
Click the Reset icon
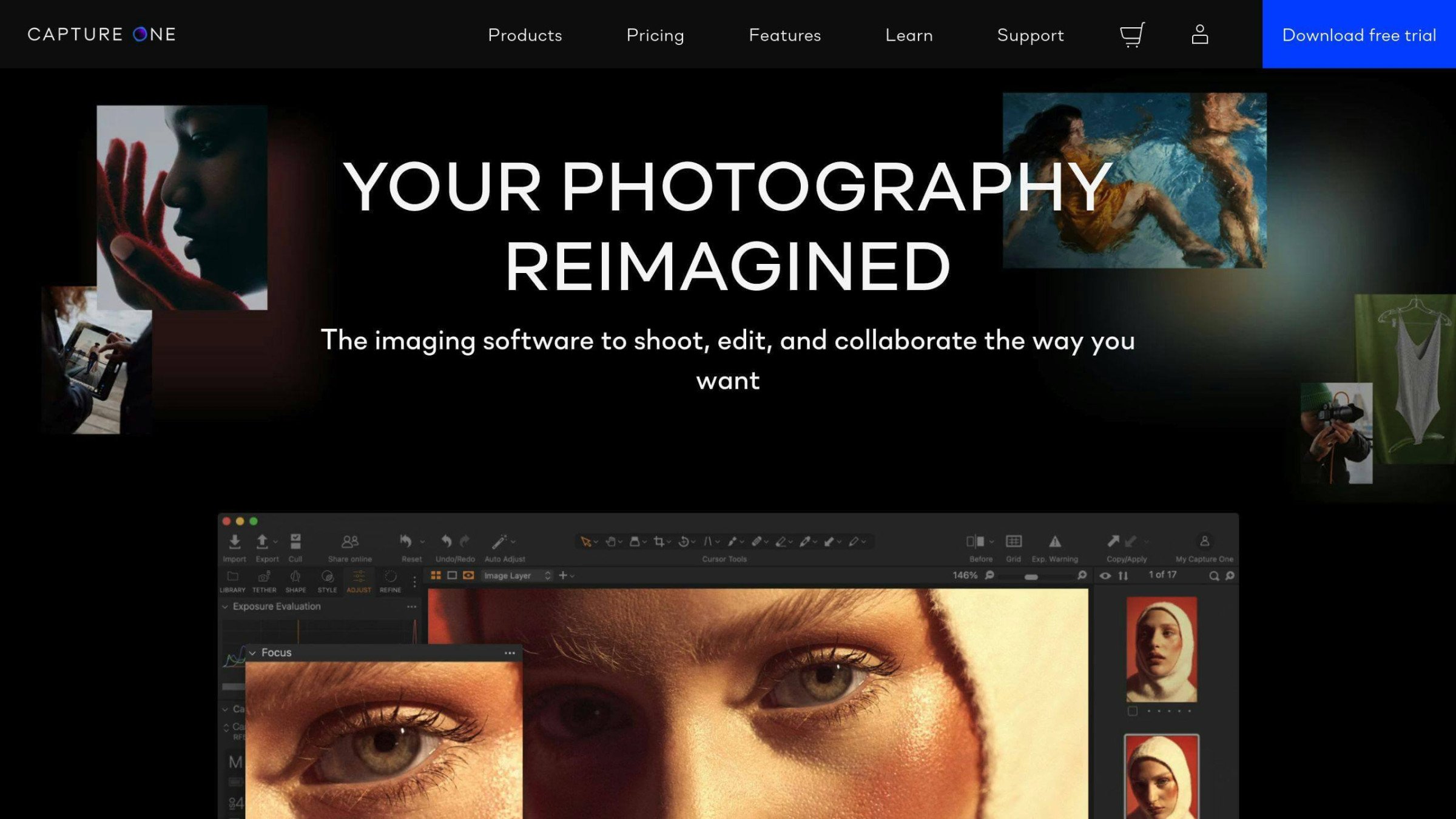point(406,541)
